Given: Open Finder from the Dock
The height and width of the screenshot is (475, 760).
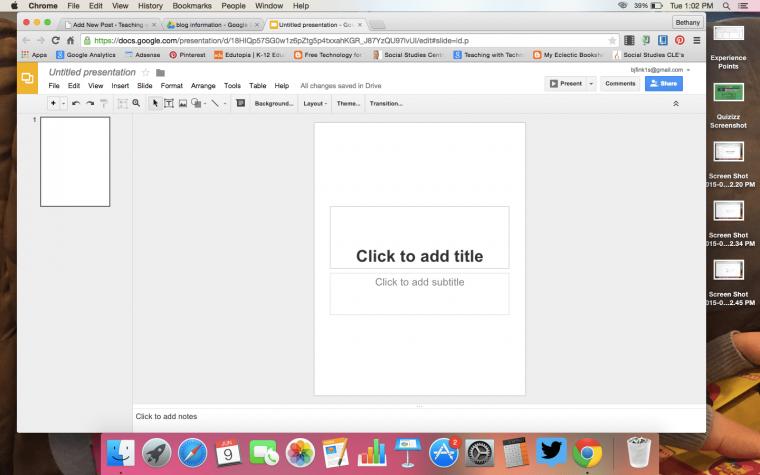Looking at the screenshot, I should pos(121,453).
